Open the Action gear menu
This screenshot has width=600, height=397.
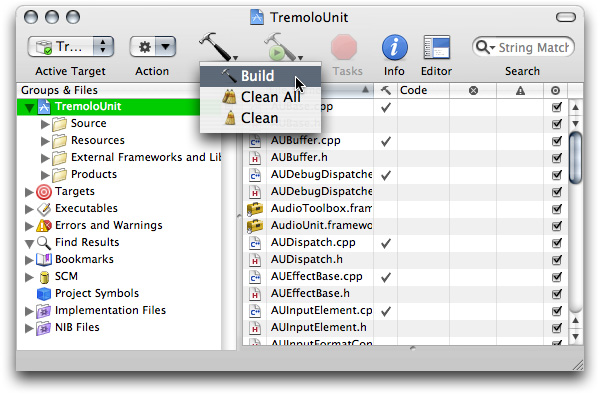[x=153, y=47]
